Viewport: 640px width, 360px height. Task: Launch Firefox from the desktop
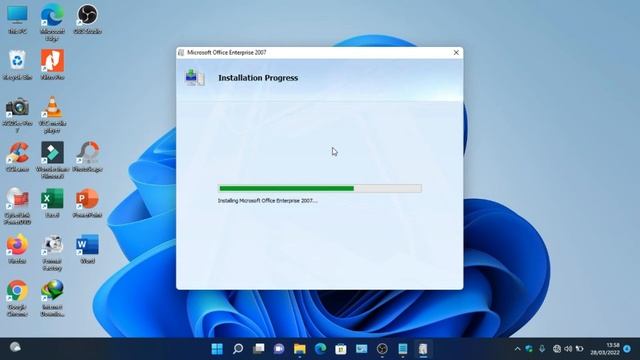[17, 248]
